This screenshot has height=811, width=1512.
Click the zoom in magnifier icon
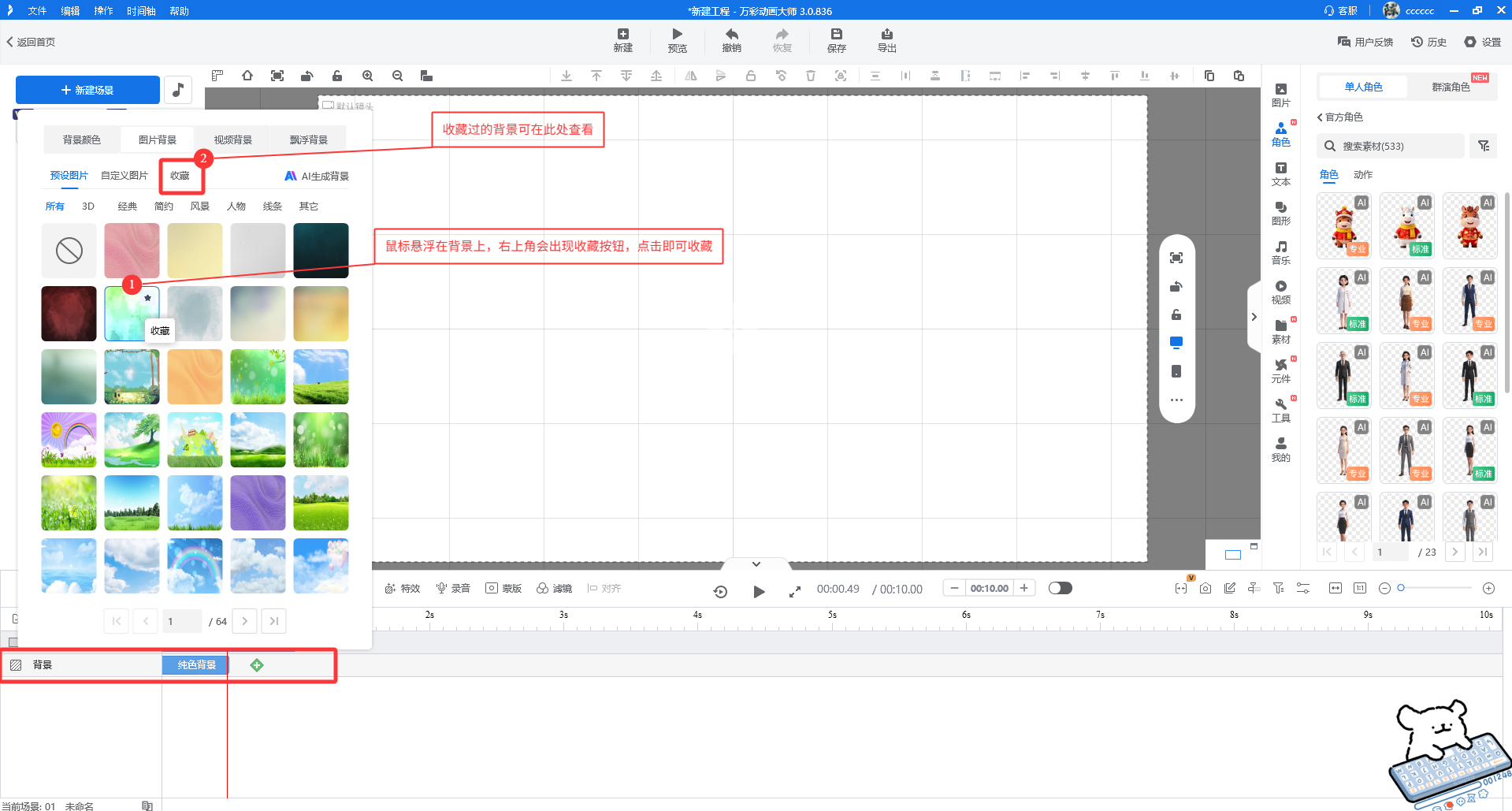tap(367, 76)
